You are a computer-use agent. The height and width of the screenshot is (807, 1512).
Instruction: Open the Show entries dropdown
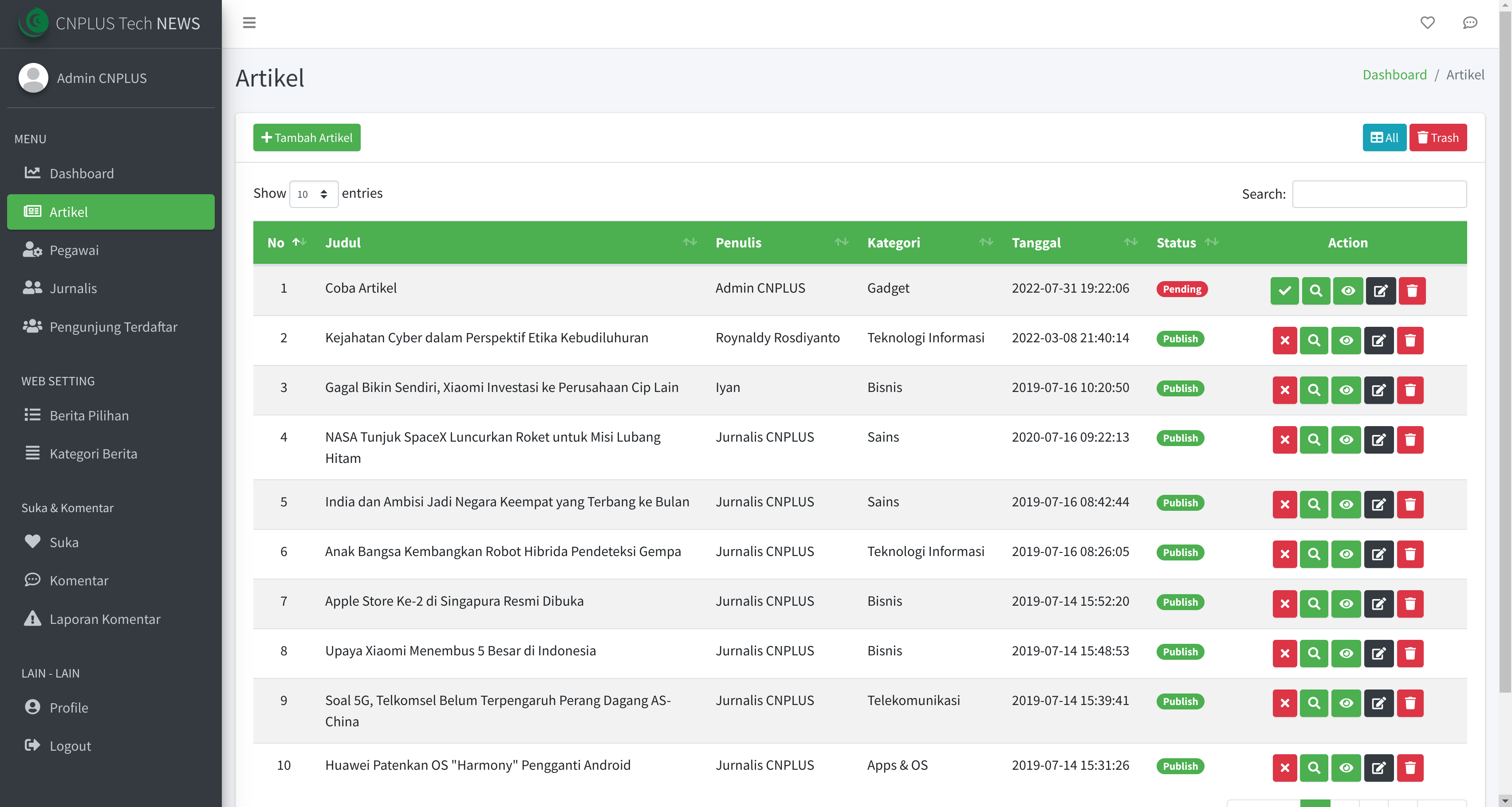313,194
